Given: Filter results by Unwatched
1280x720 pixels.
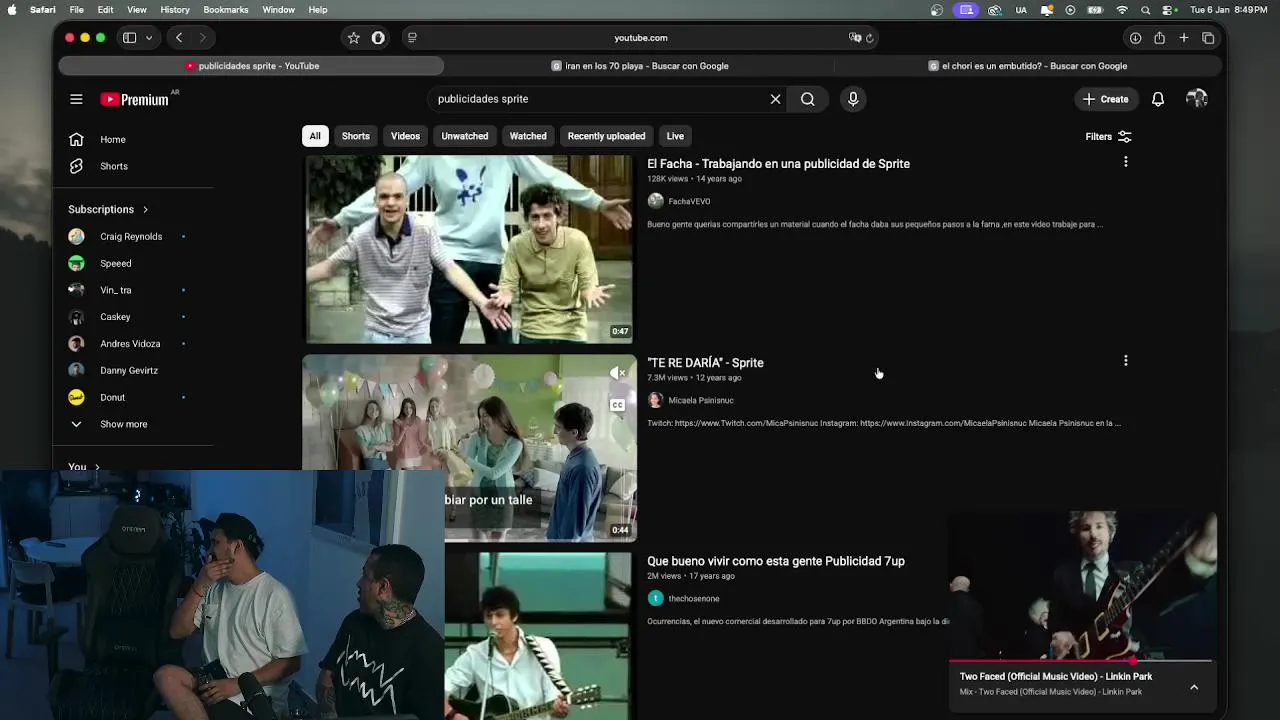Looking at the screenshot, I should 465,136.
